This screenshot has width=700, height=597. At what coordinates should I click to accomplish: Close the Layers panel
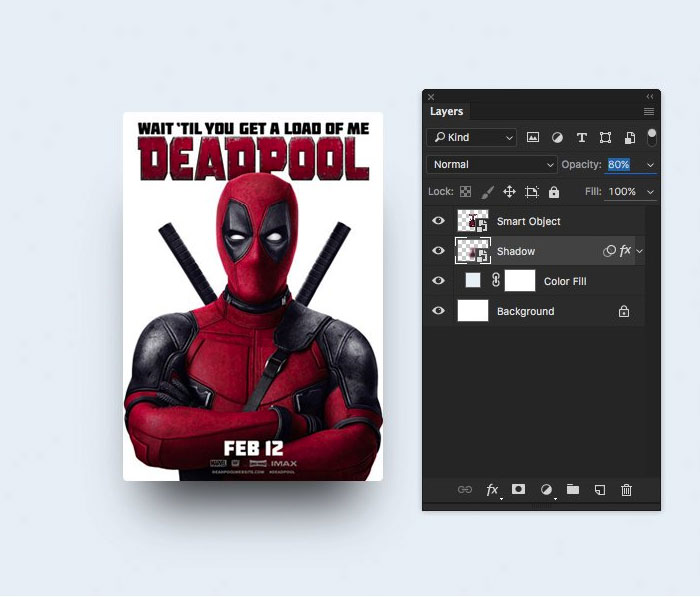click(x=431, y=97)
